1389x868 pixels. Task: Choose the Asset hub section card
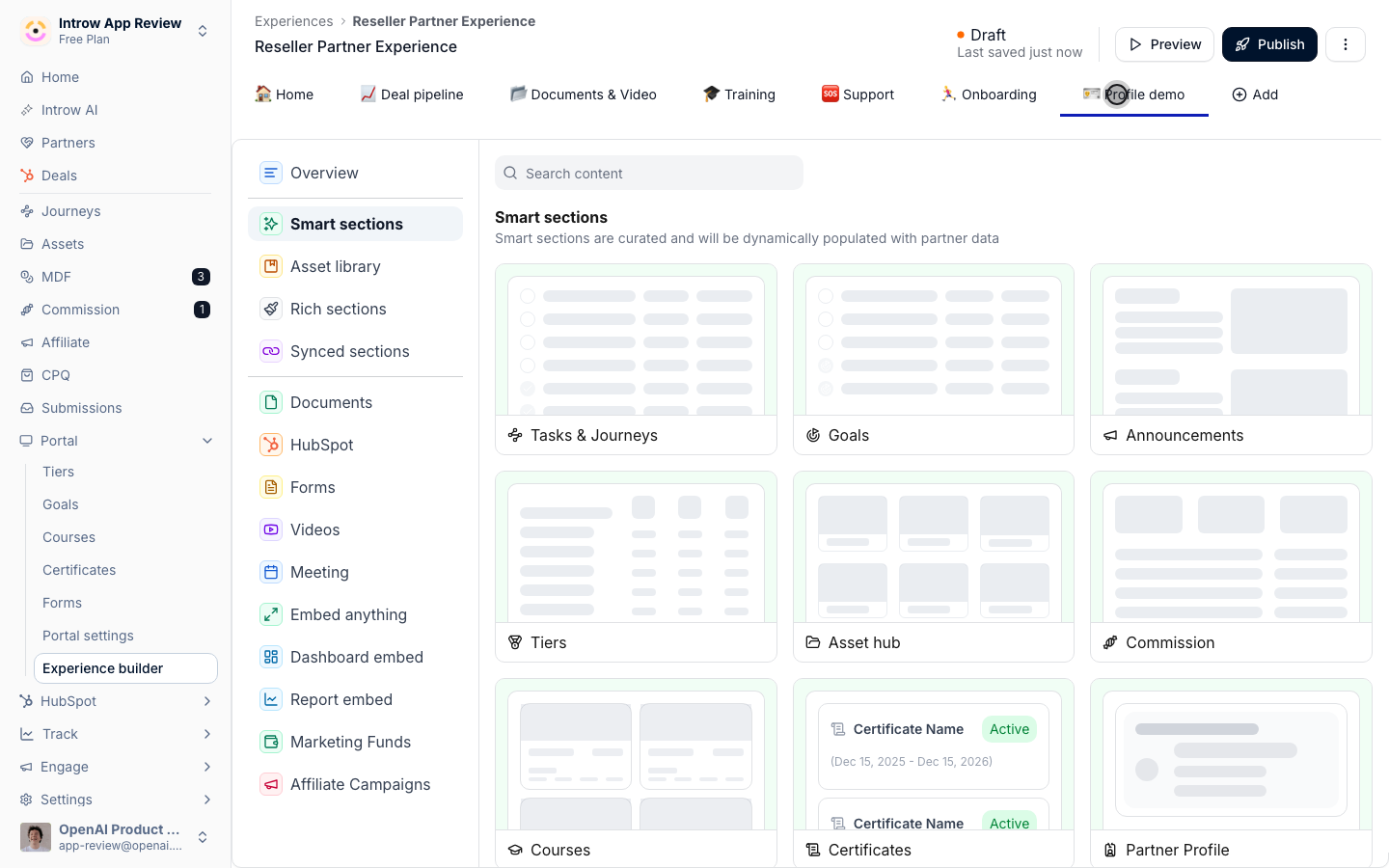[934, 566]
